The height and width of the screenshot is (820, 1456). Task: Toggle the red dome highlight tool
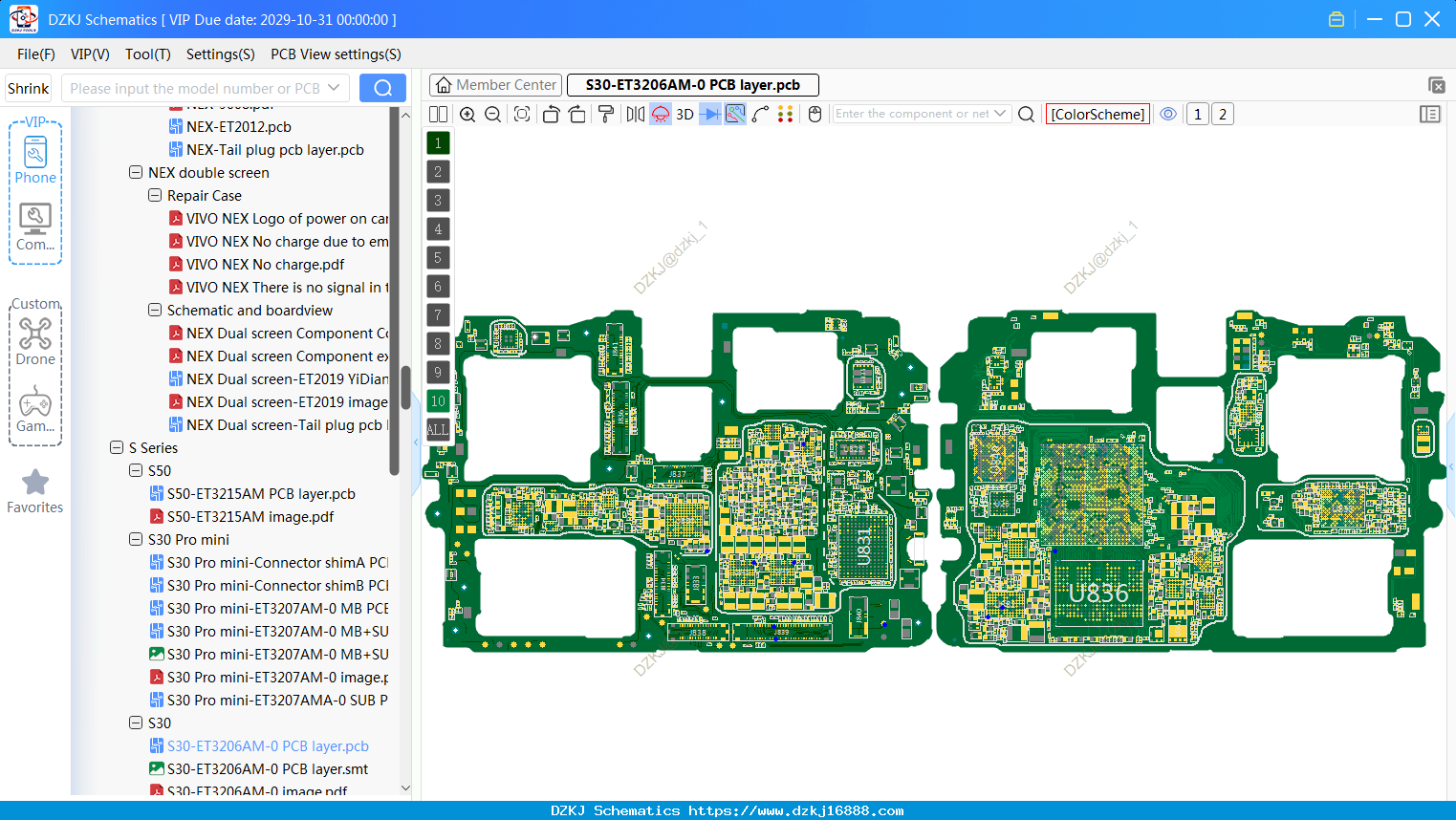tap(661, 114)
